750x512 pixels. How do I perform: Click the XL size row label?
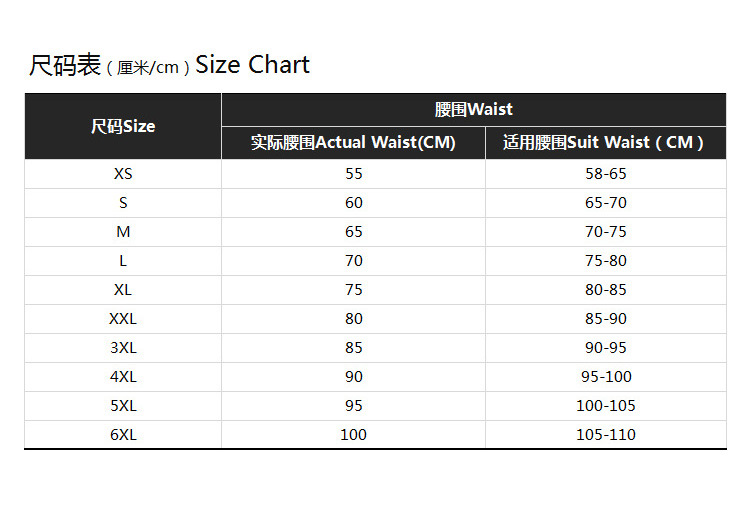point(123,290)
